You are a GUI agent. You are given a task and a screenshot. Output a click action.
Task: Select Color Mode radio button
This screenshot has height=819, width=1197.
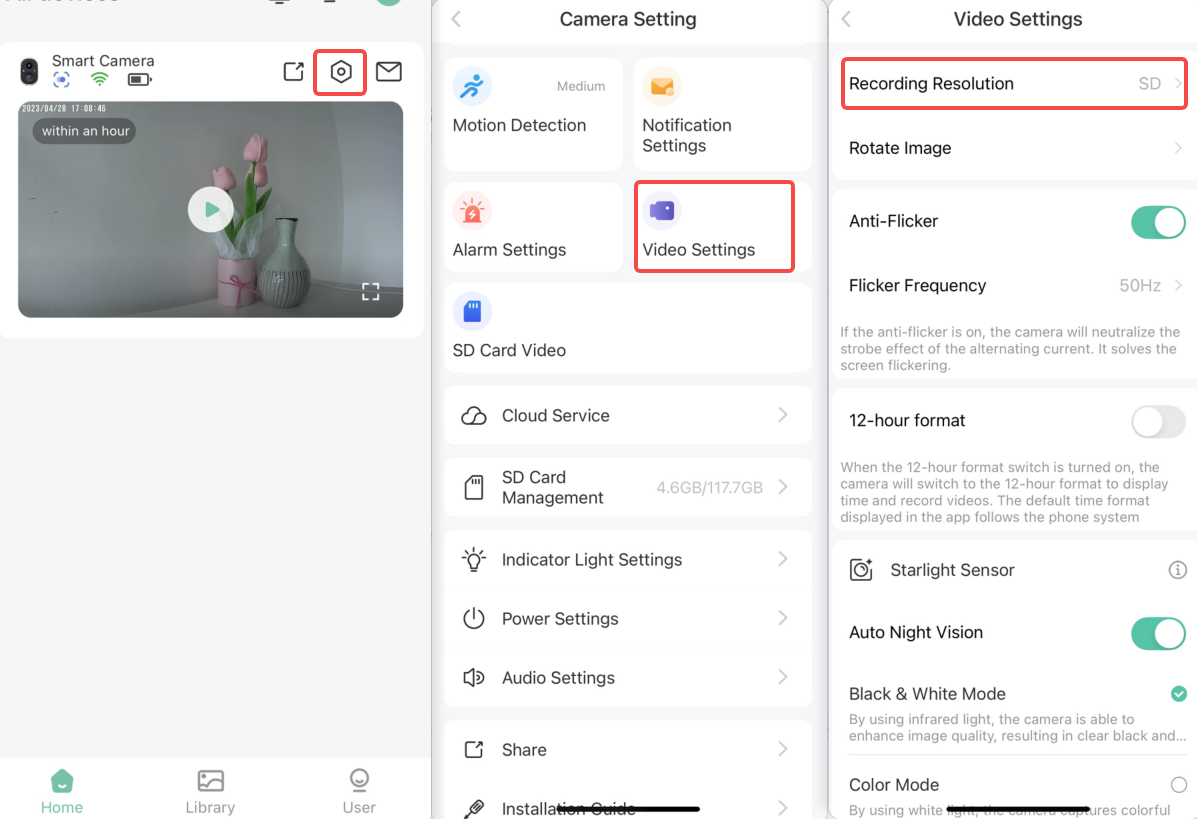point(1179,785)
